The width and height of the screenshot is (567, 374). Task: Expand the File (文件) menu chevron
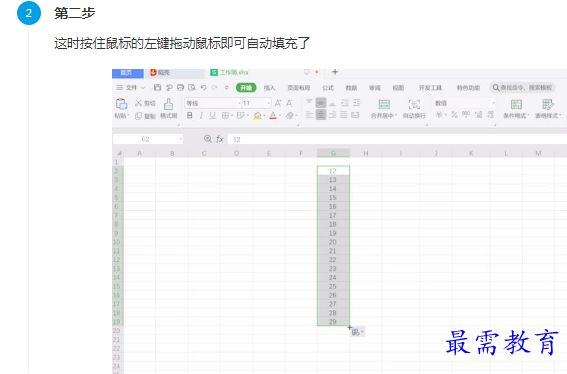(x=143, y=88)
